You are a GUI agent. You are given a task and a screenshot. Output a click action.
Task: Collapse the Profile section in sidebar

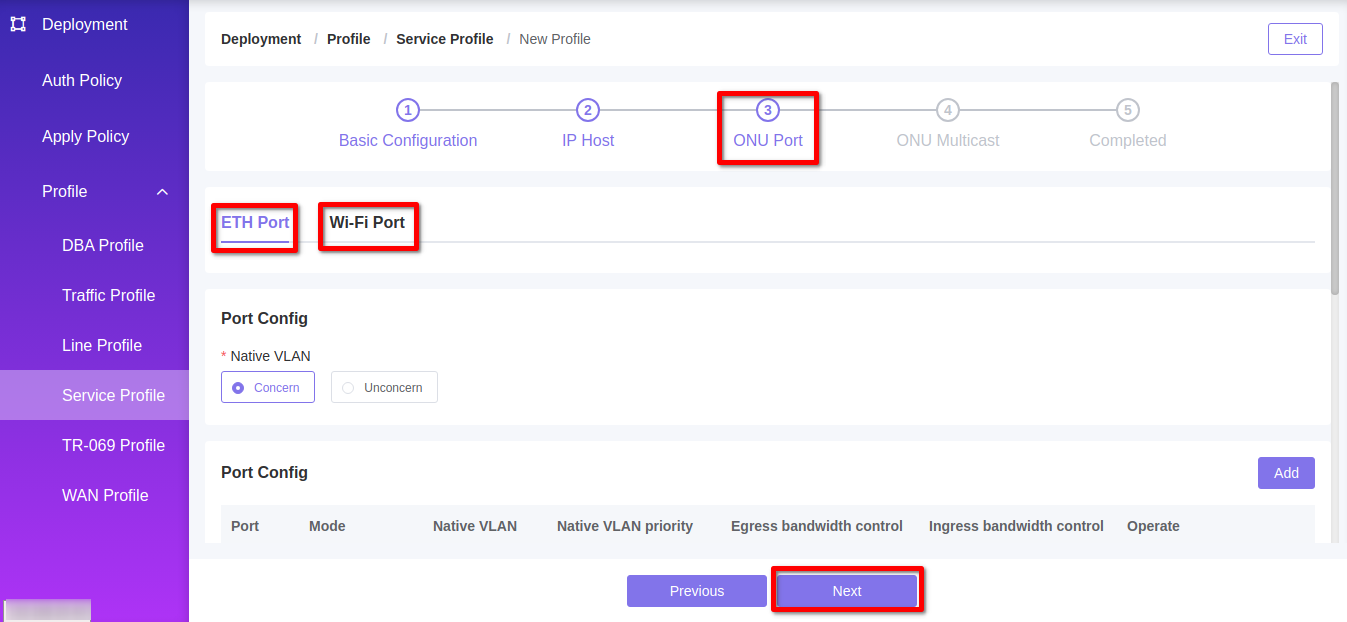(x=162, y=191)
